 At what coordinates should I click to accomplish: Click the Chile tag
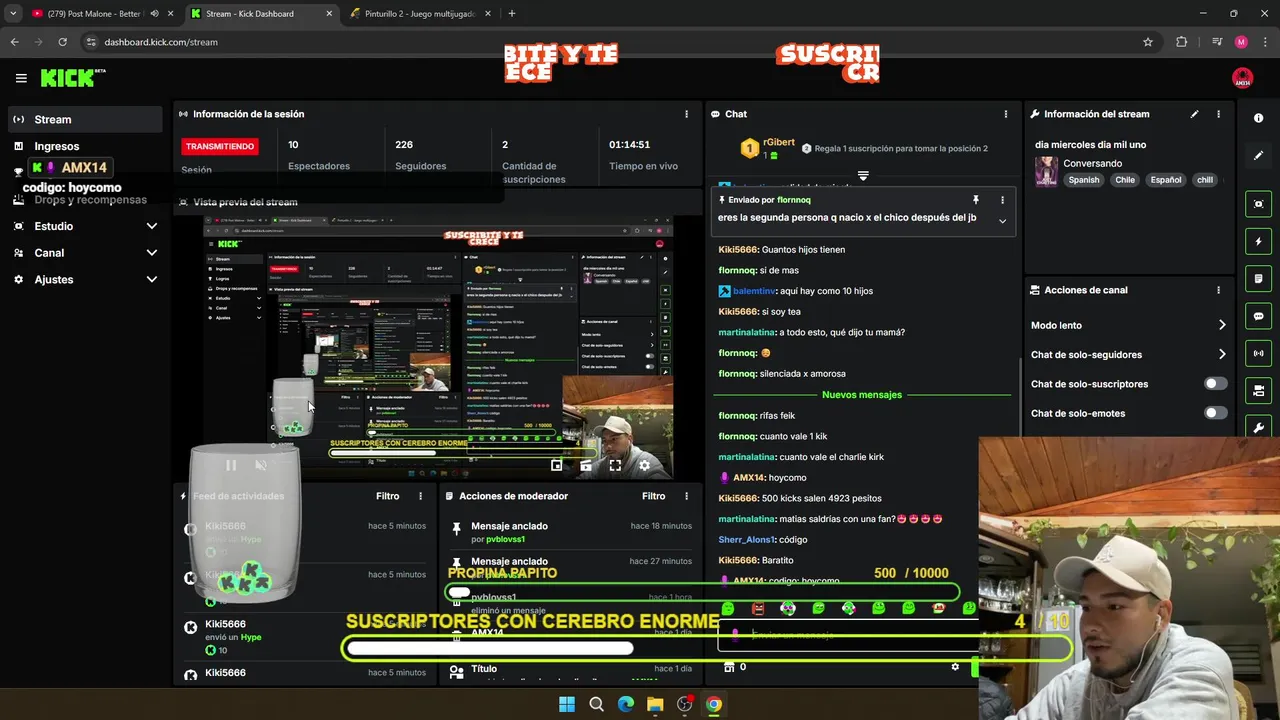(1125, 180)
